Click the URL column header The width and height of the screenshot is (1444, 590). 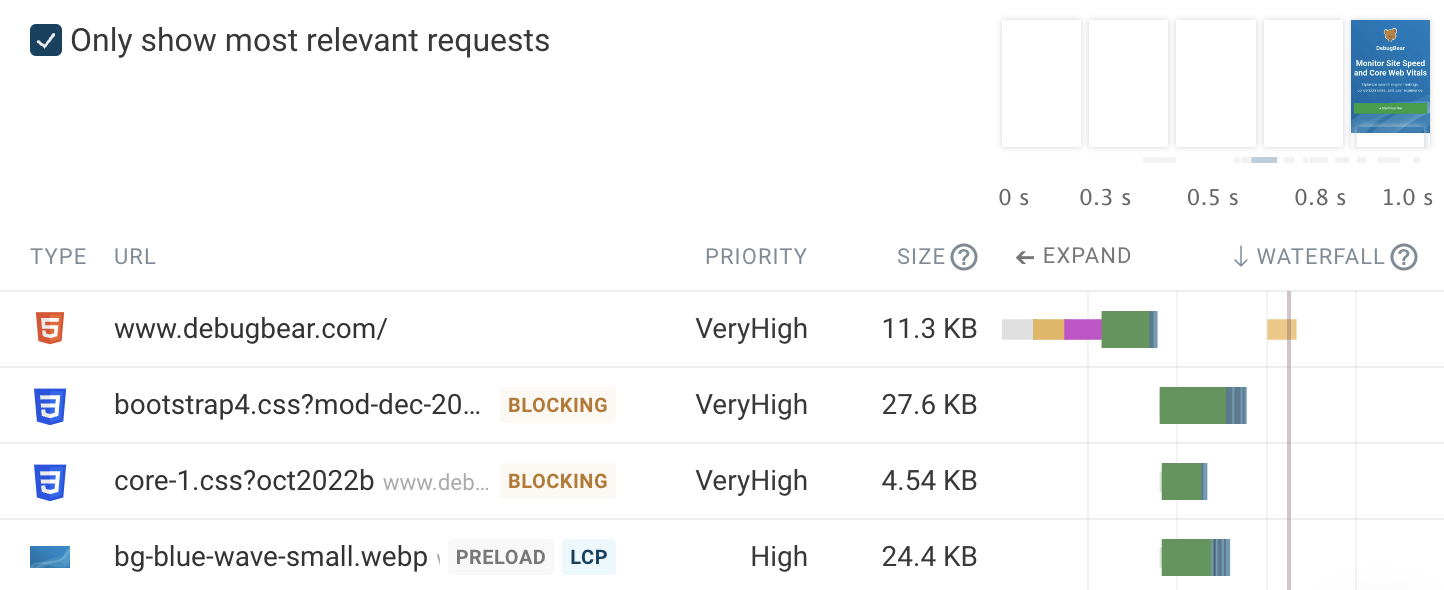pyautogui.click(x=134, y=257)
